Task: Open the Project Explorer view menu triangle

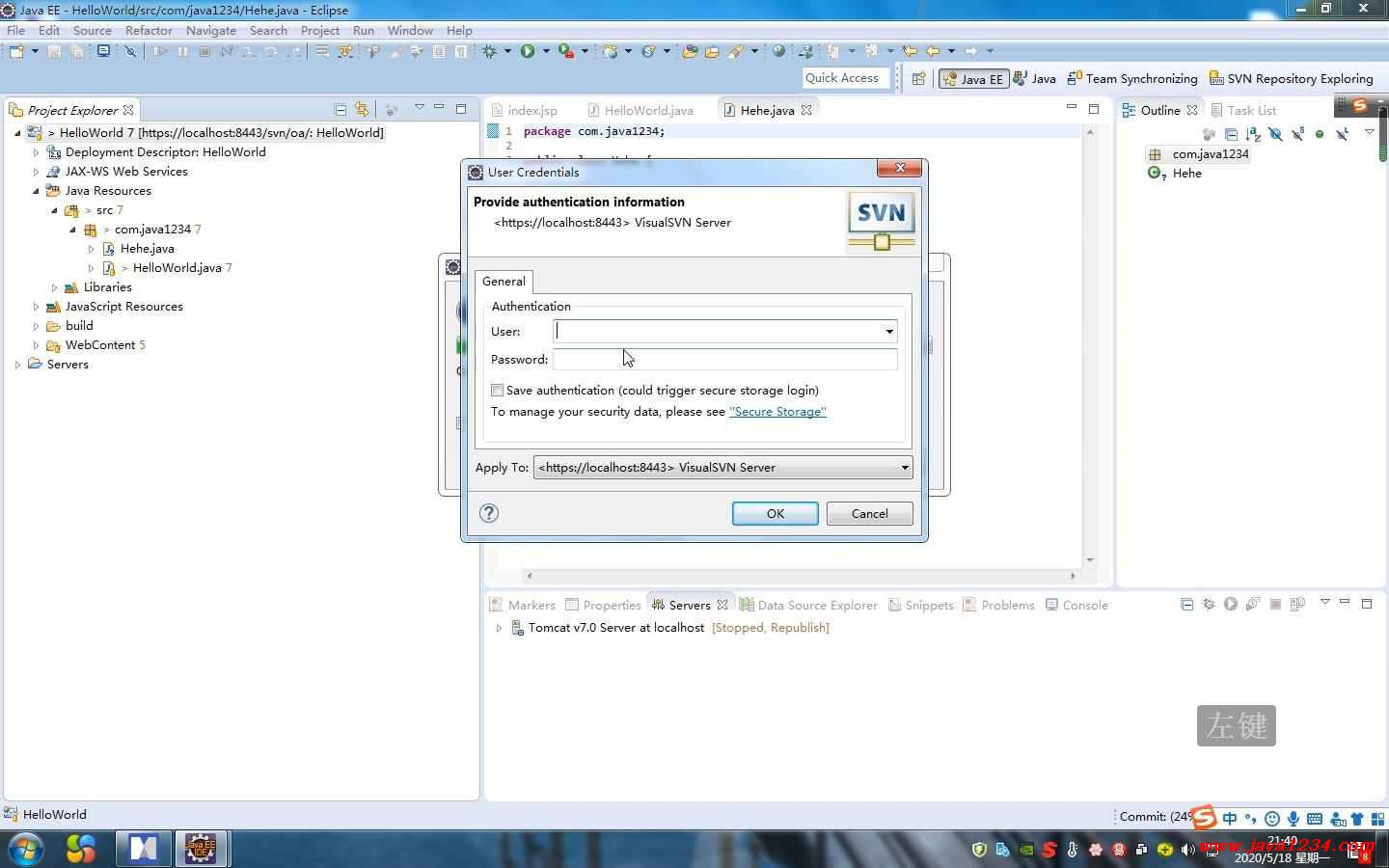Action: (x=419, y=107)
